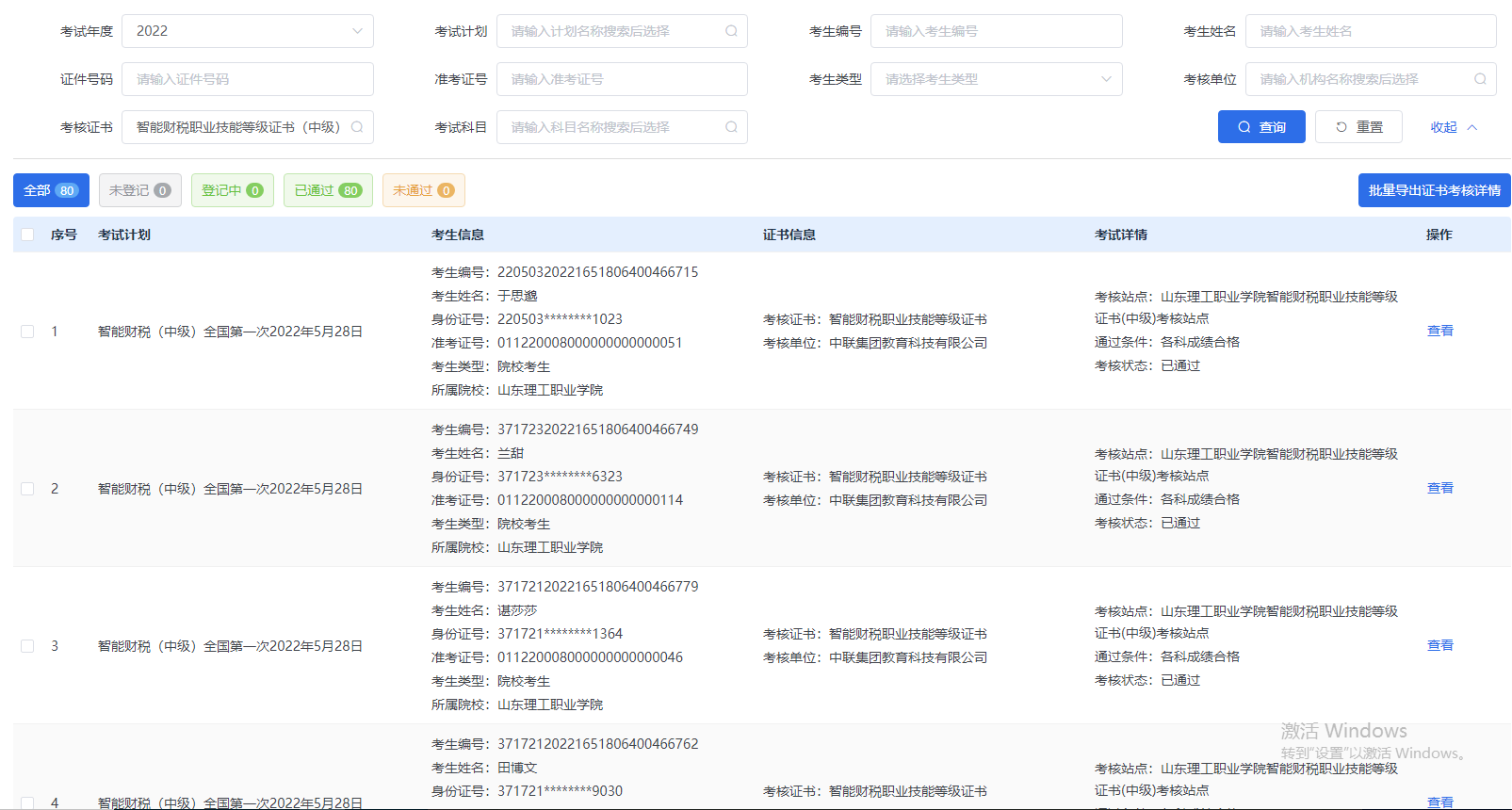This screenshot has height=810, width=1512.
Task: Click the 查询 search button
Action: tap(1261, 127)
